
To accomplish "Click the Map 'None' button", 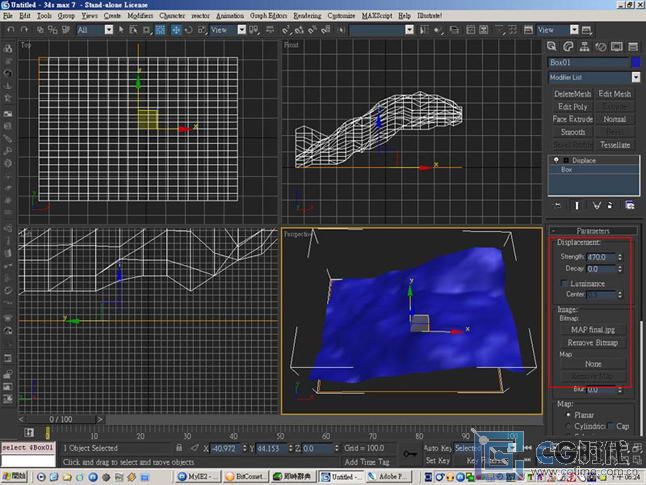I will (592, 364).
